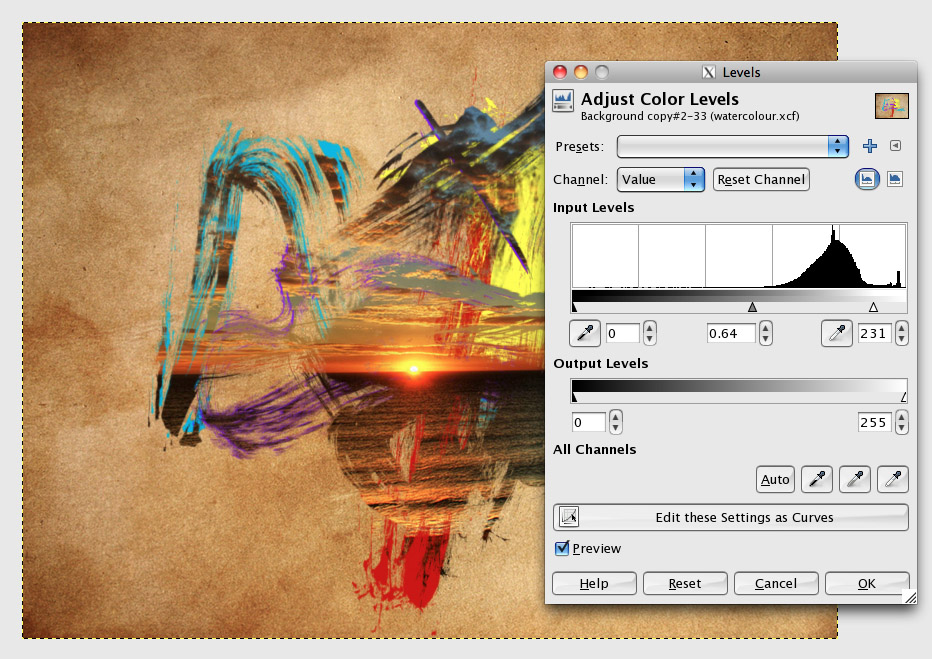Pick all-channels white point eyedropper
The width and height of the screenshot is (932, 659).
[893, 479]
